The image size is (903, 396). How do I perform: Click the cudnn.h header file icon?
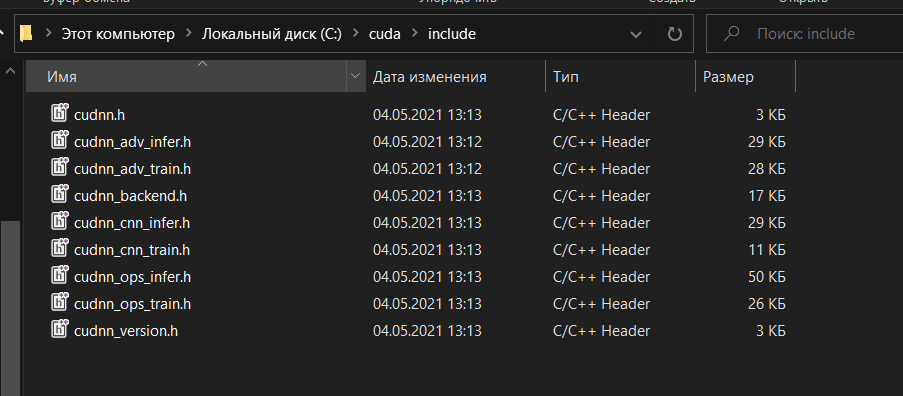[60, 113]
